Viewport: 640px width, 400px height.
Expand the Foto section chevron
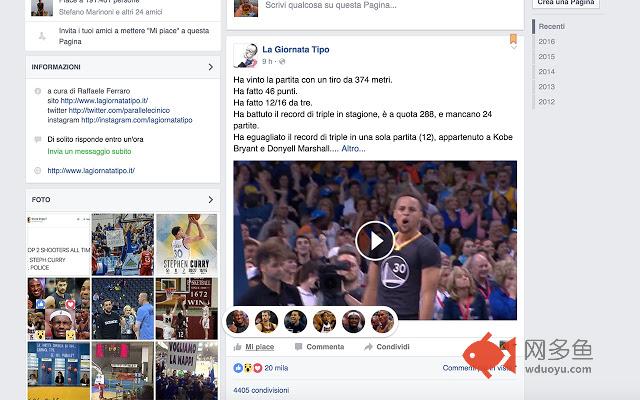pyautogui.click(x=211, y=200)
